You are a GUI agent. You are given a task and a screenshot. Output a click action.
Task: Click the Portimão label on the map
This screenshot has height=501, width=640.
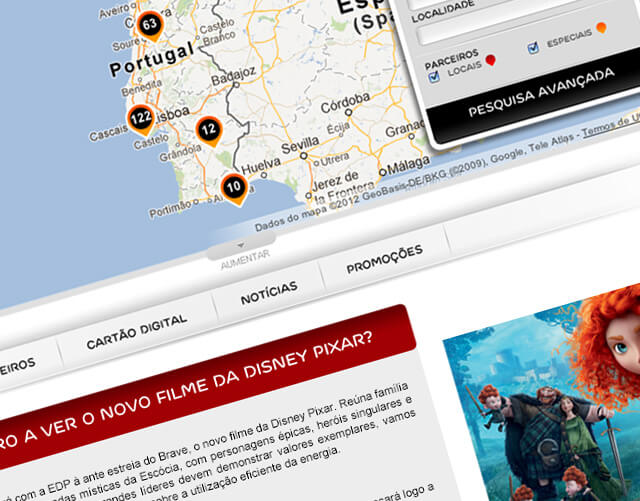170,209
